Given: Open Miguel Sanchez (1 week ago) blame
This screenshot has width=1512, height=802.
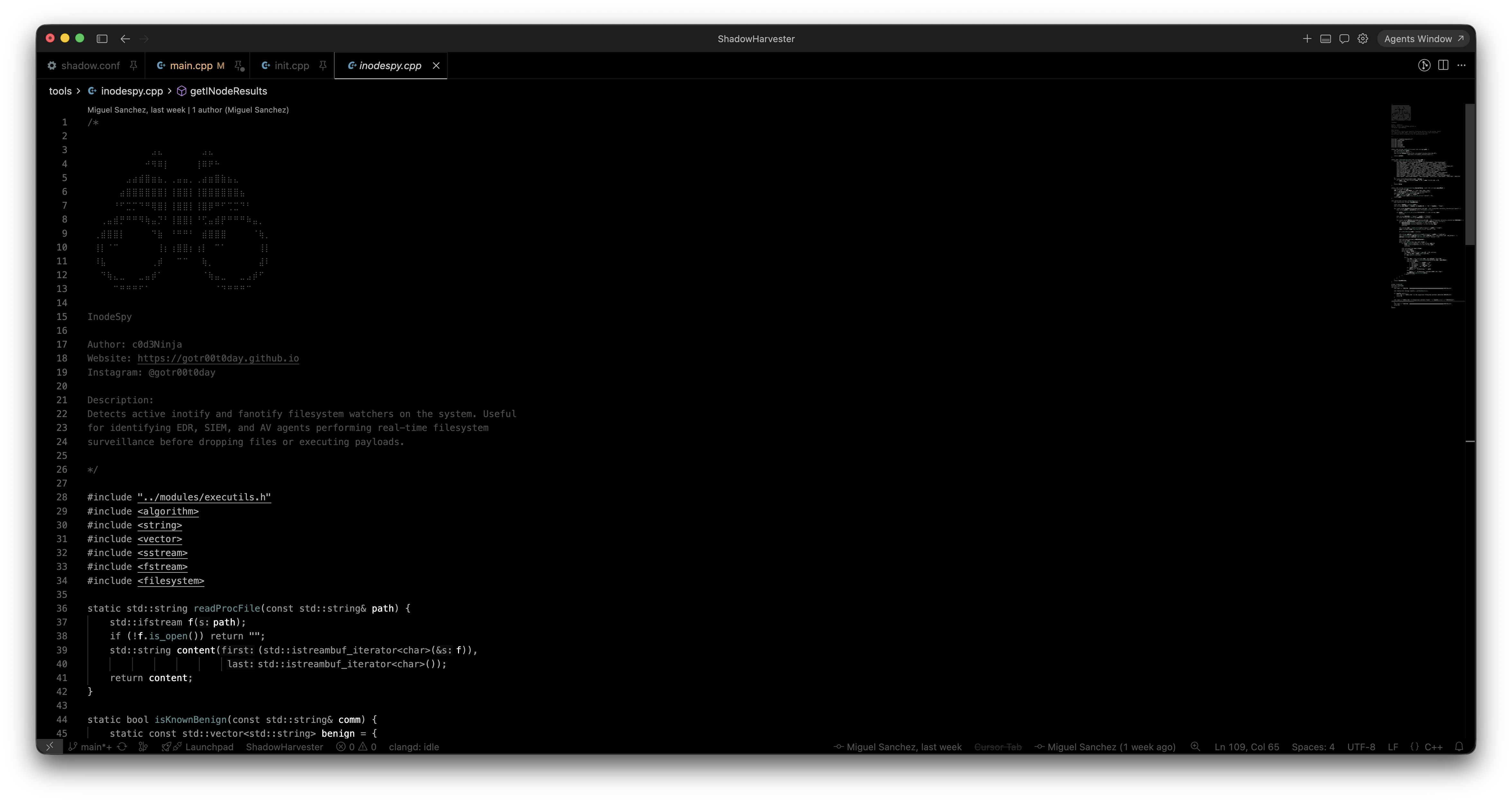Looking at the screenshot, I should [x=1105, y=747].
